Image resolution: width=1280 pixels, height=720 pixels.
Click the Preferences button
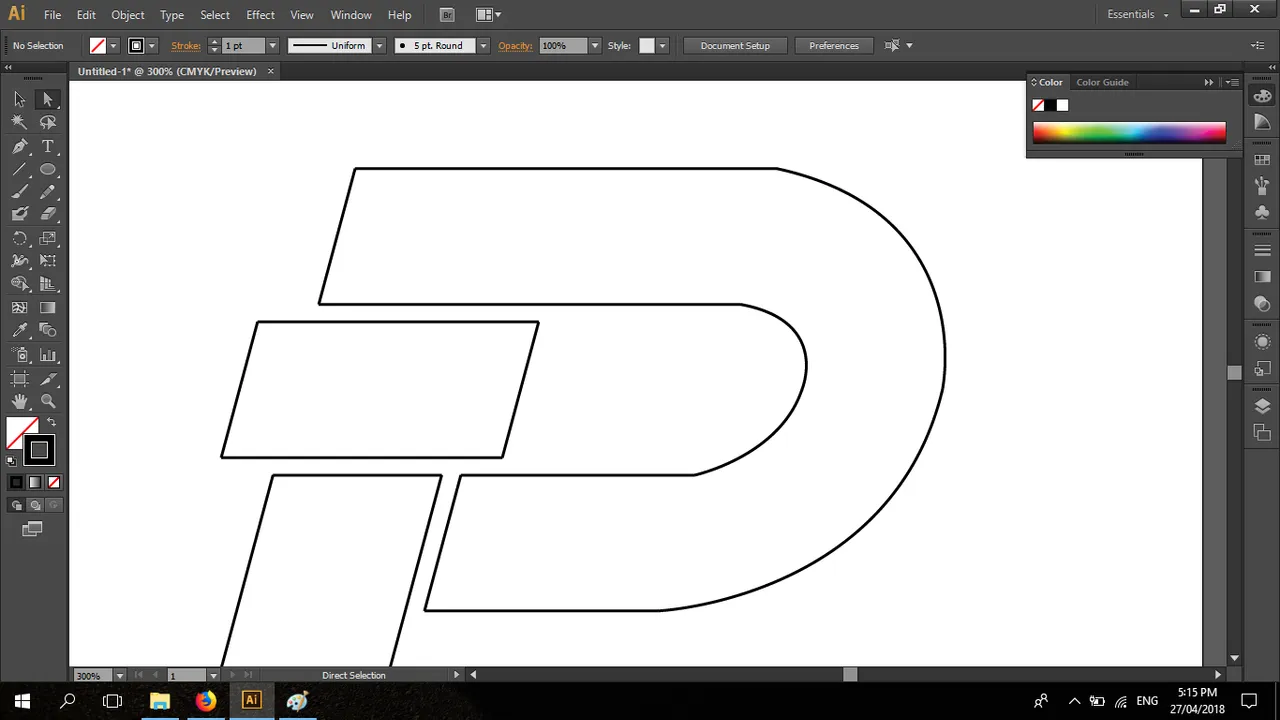click(834, 46)
